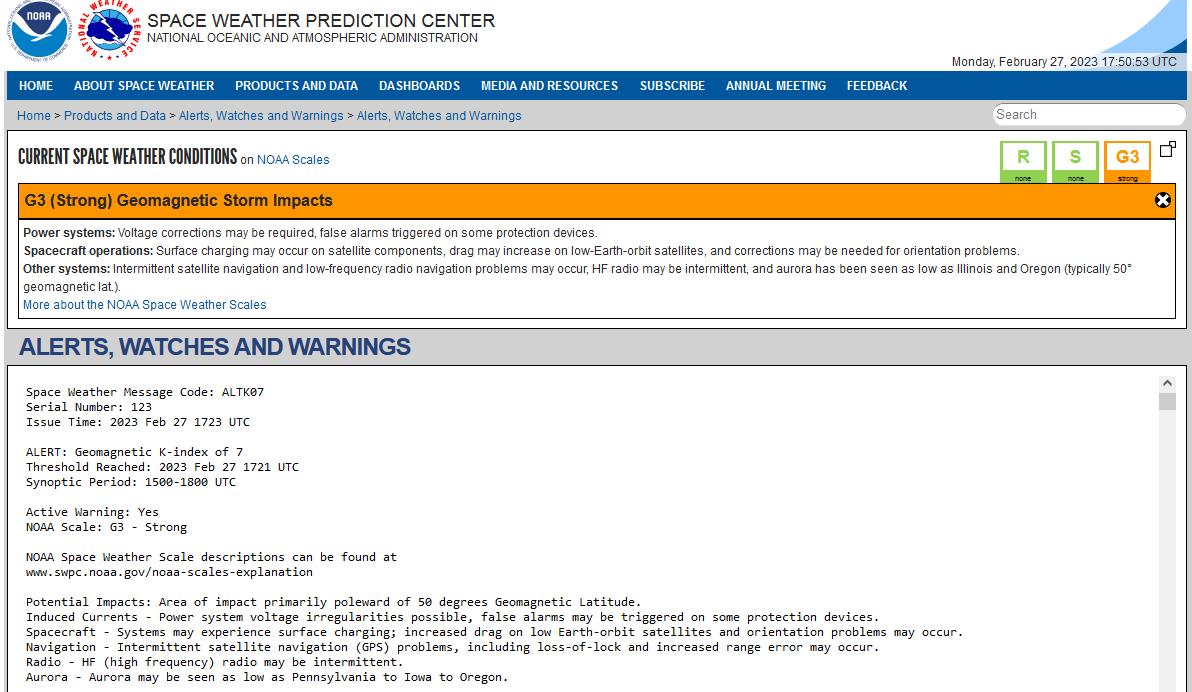Viewport: 1192px width, 692px height.
Task: Click the Navigation GPS problems line
Action: [452, 647]
